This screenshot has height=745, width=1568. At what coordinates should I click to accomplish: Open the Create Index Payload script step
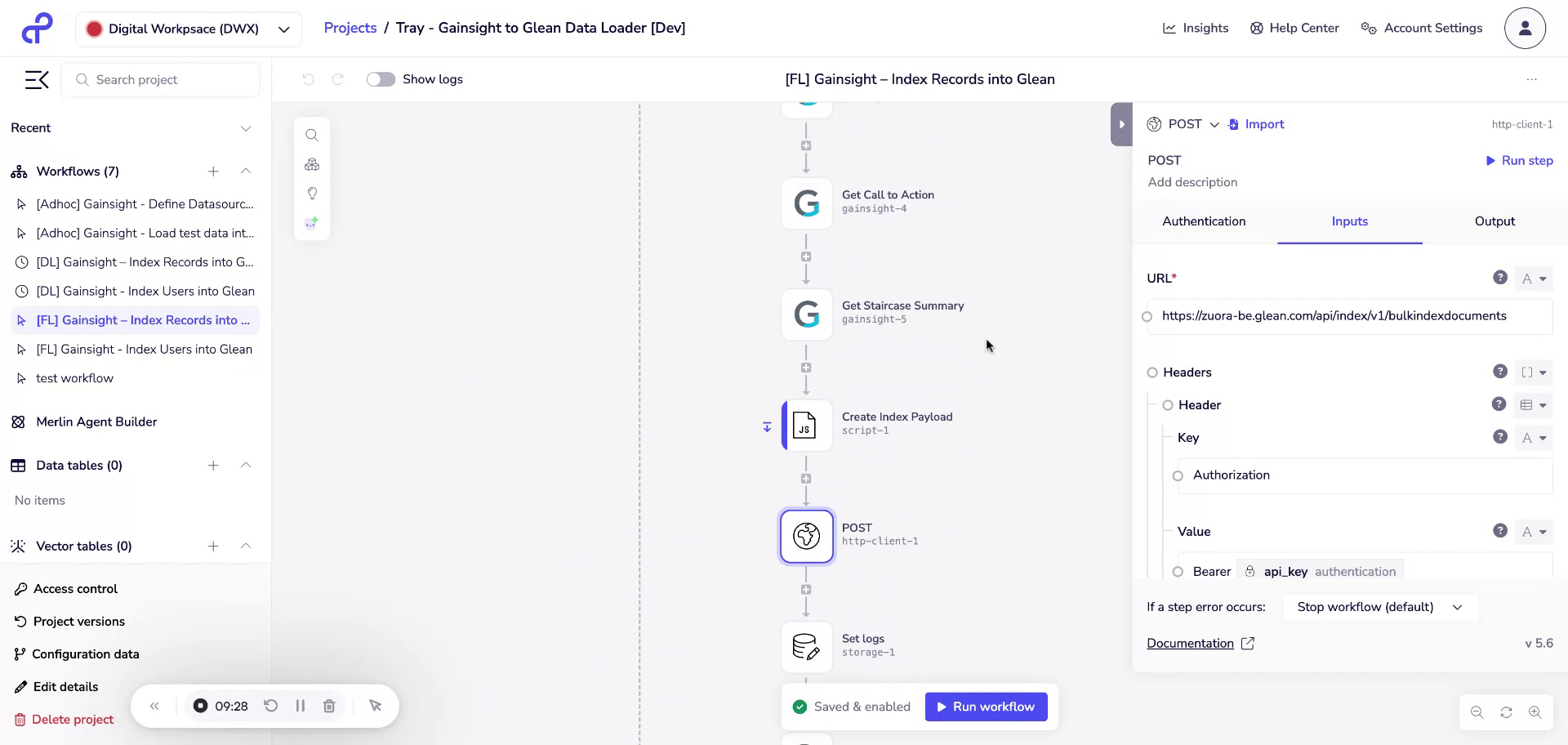tap(806, 426)
